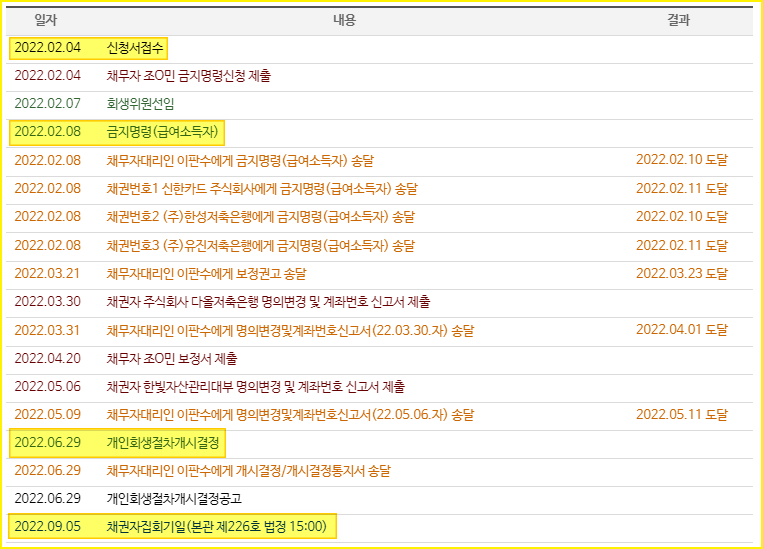Click the result '2022.04.01 도달'
Image resolution: width=763 pixels, height=549 pixels.
tap(682, 330)
